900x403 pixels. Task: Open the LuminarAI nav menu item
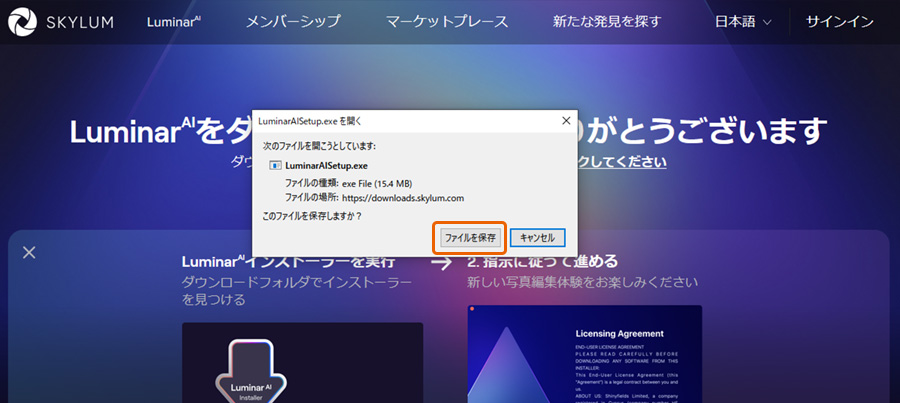click(x=174, y=22)
